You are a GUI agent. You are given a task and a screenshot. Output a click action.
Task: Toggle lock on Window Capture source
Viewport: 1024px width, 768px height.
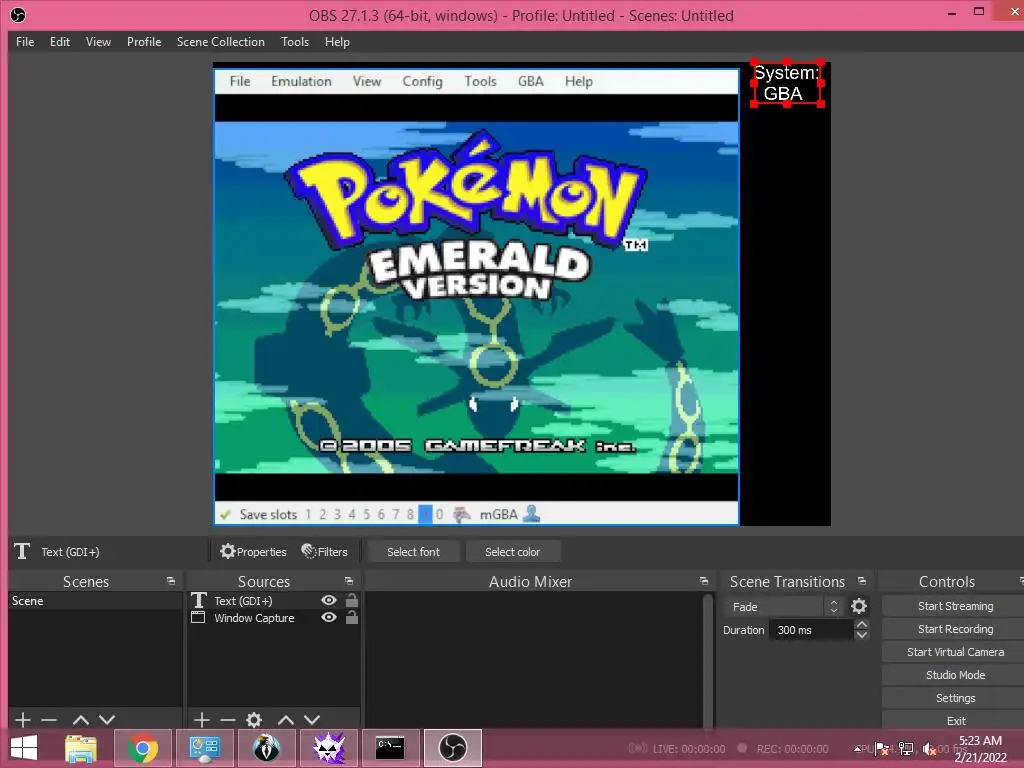coord(351,616)
